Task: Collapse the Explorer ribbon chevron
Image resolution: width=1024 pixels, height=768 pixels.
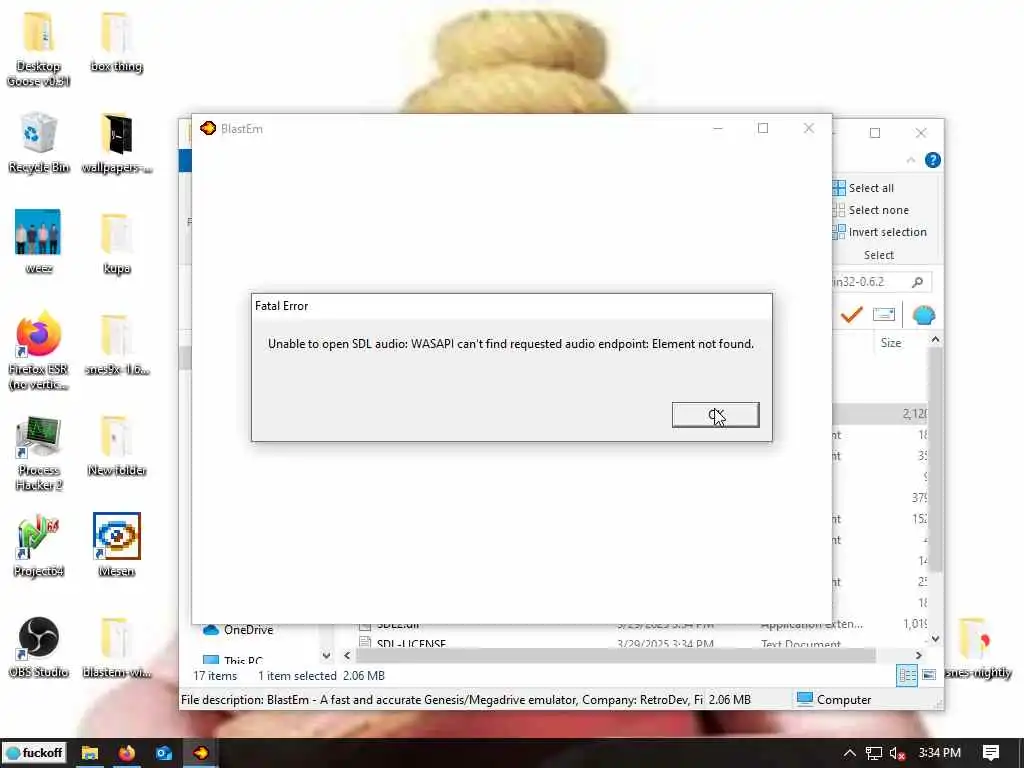Action: click(x=911, y=160)
